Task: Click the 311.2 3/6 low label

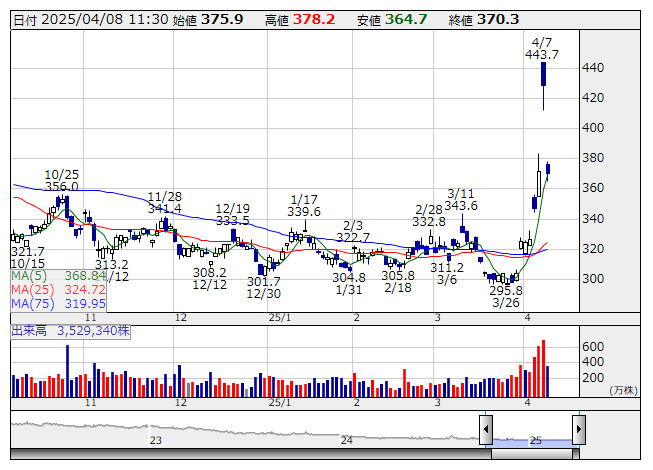Action: pos(447,274)
